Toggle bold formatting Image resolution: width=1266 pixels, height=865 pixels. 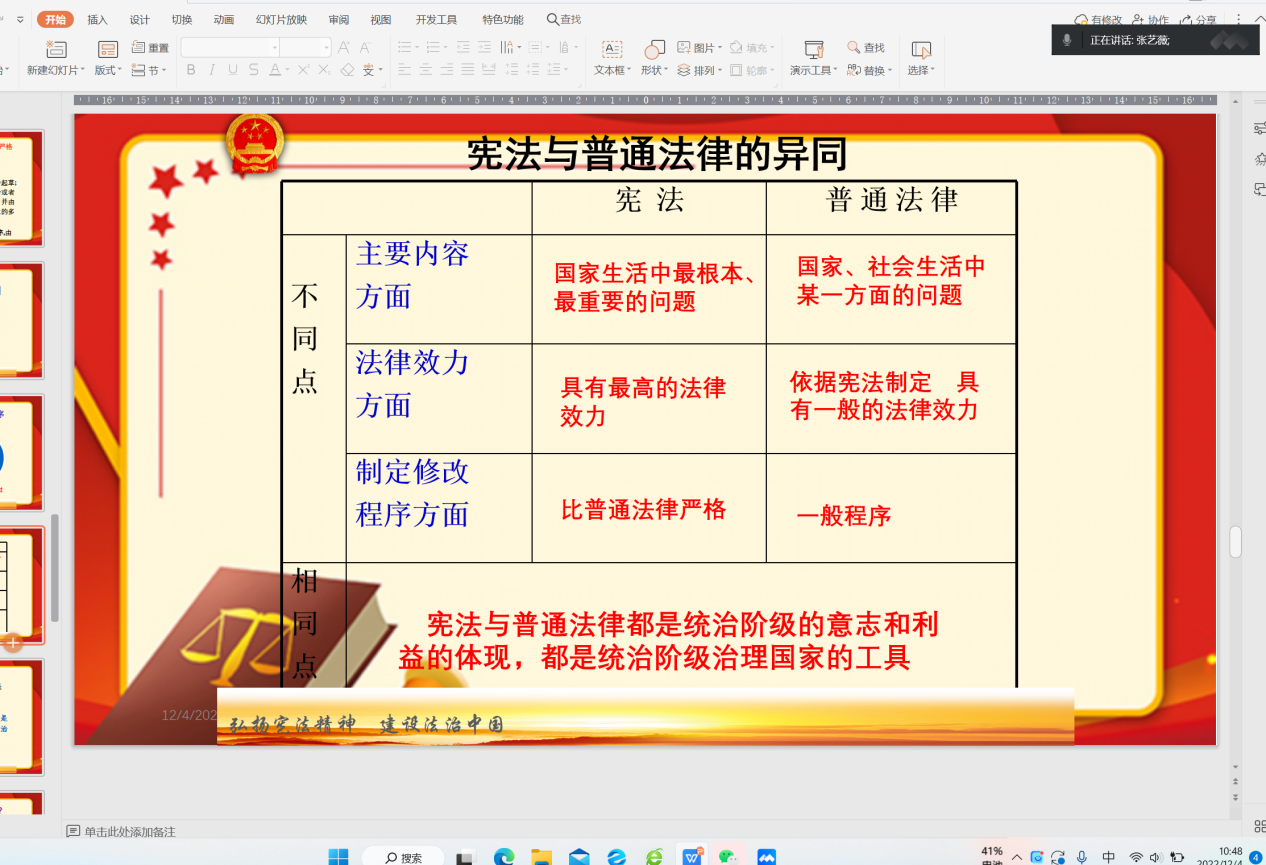click(190, 69)
